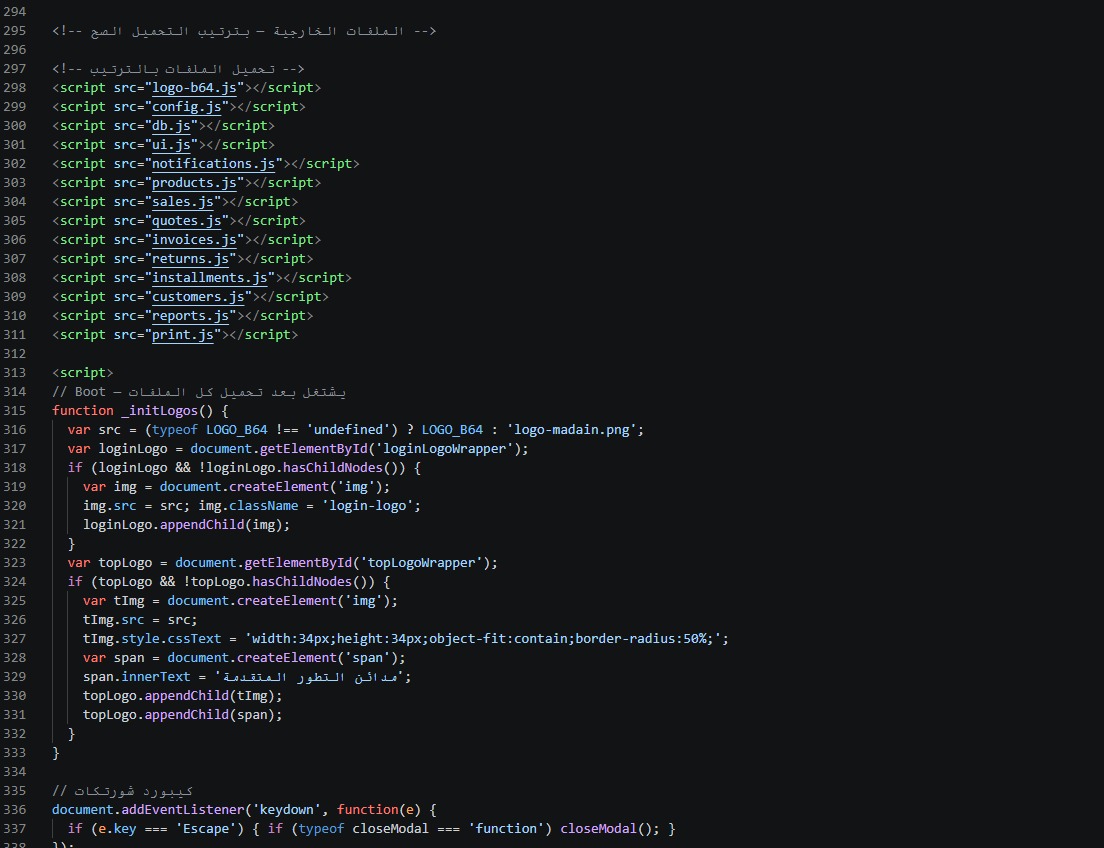Open the notifications.js link
Image resolution: width=1104 pixels, height=848 pixels.
(213, 164)
